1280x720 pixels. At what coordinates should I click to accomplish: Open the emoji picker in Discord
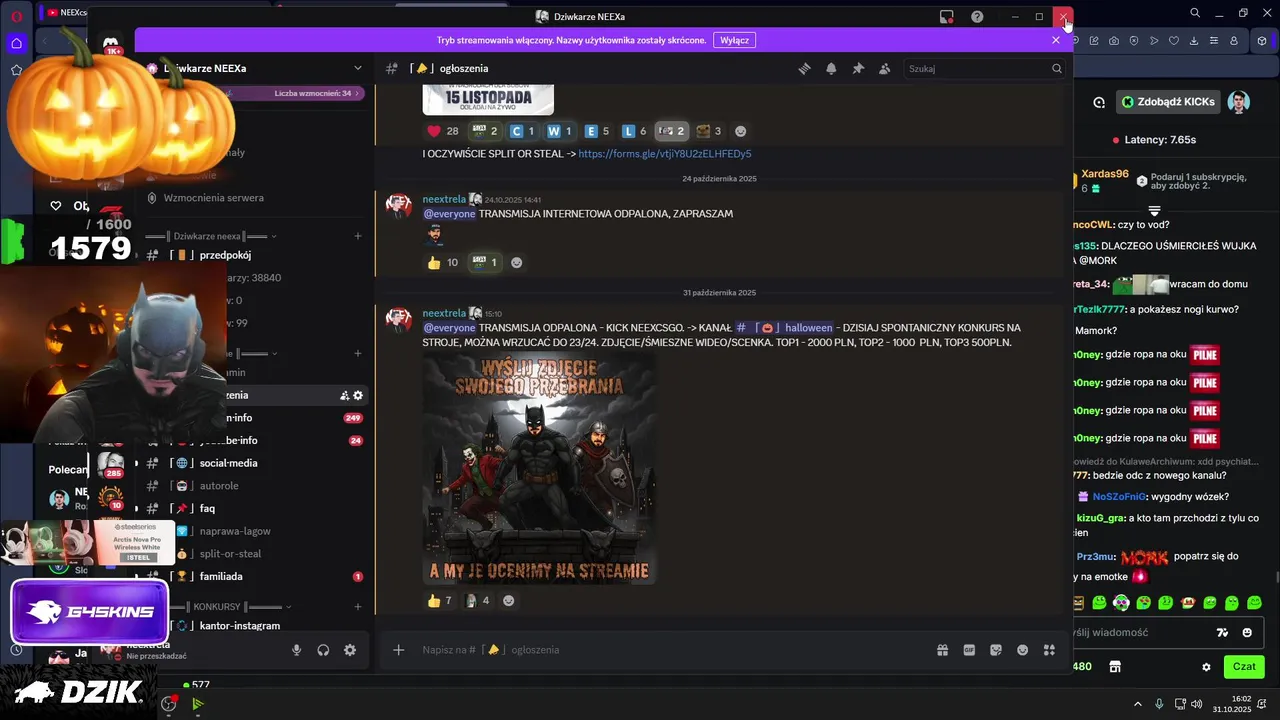click(1022, 650)
